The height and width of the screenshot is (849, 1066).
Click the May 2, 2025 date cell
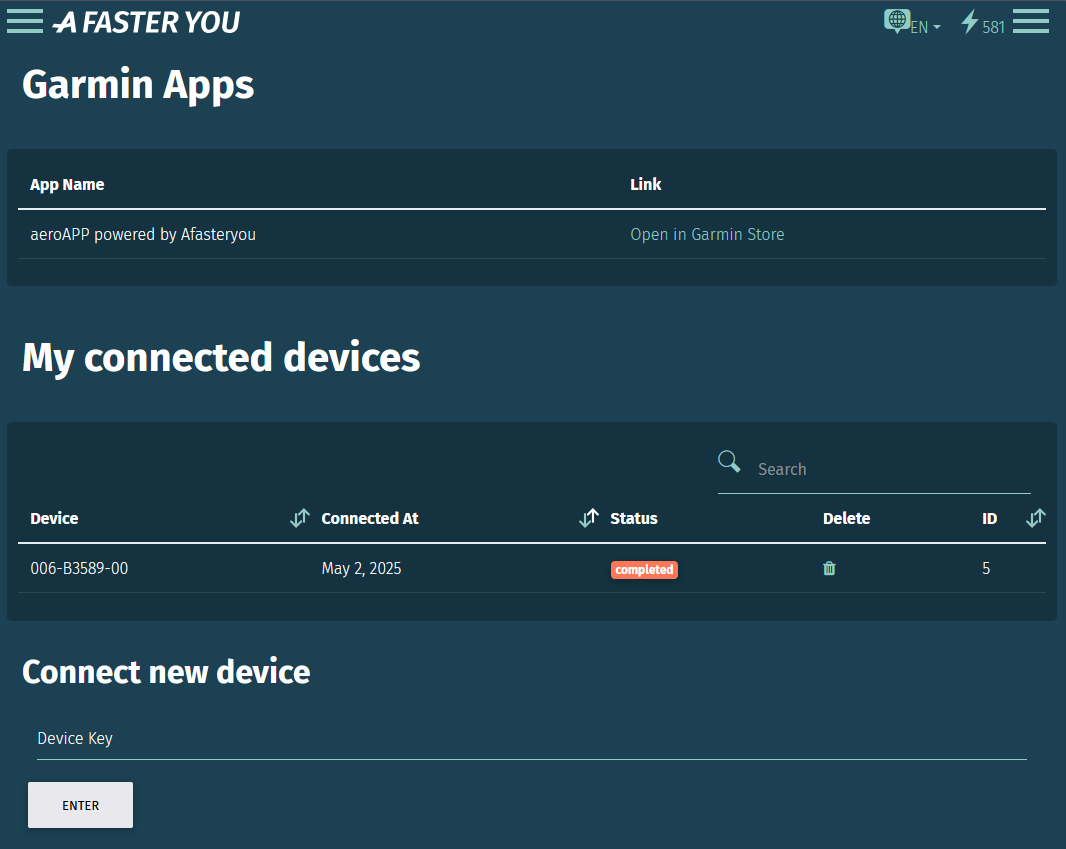362,568
